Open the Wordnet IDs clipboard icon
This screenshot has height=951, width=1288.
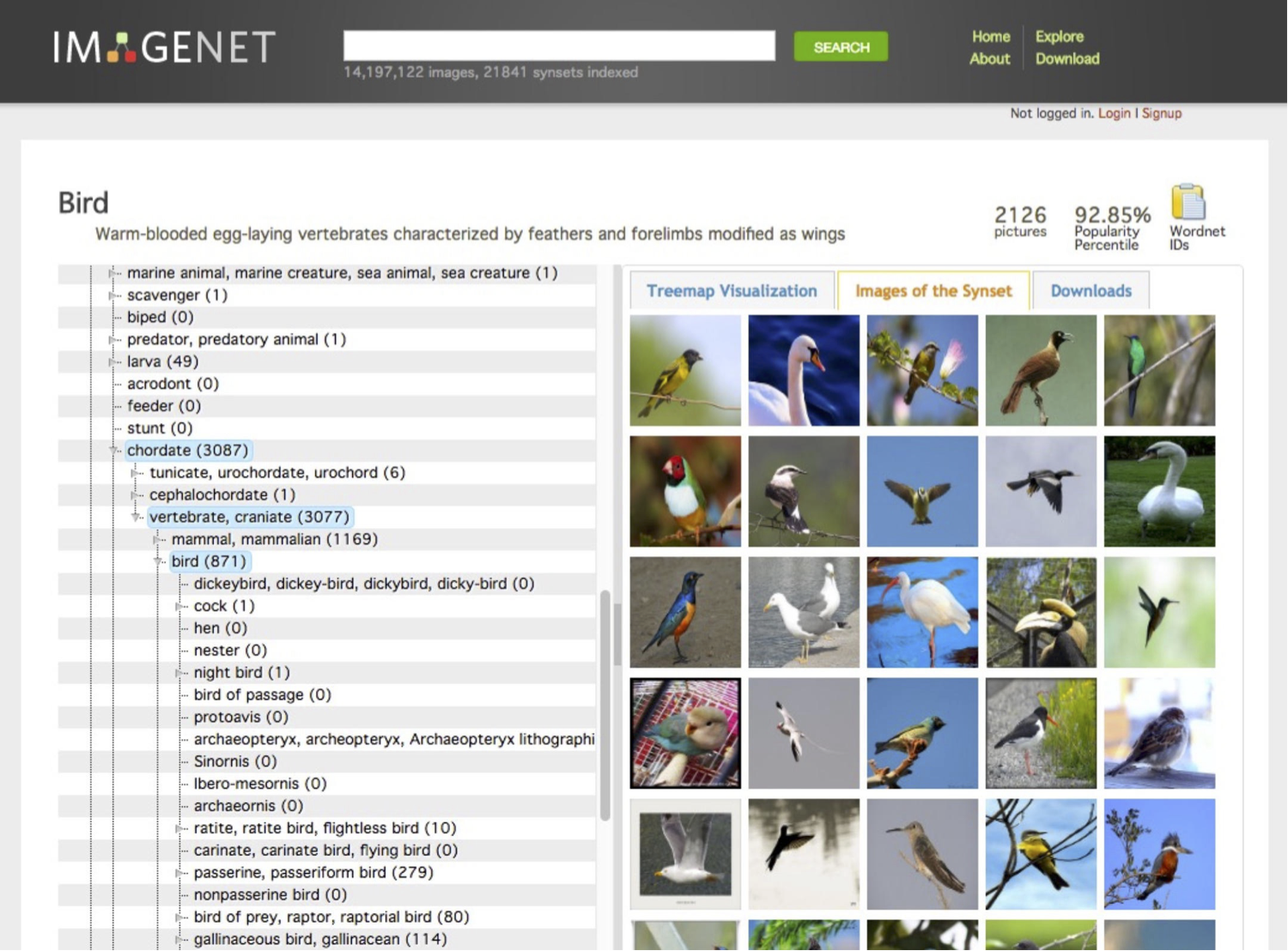pos(1188,203)
